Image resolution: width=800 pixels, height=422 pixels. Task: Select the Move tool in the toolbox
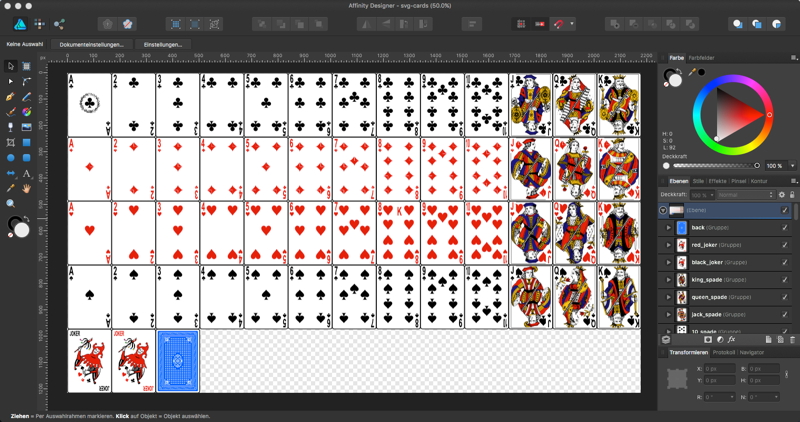click(x=11, y=67)
